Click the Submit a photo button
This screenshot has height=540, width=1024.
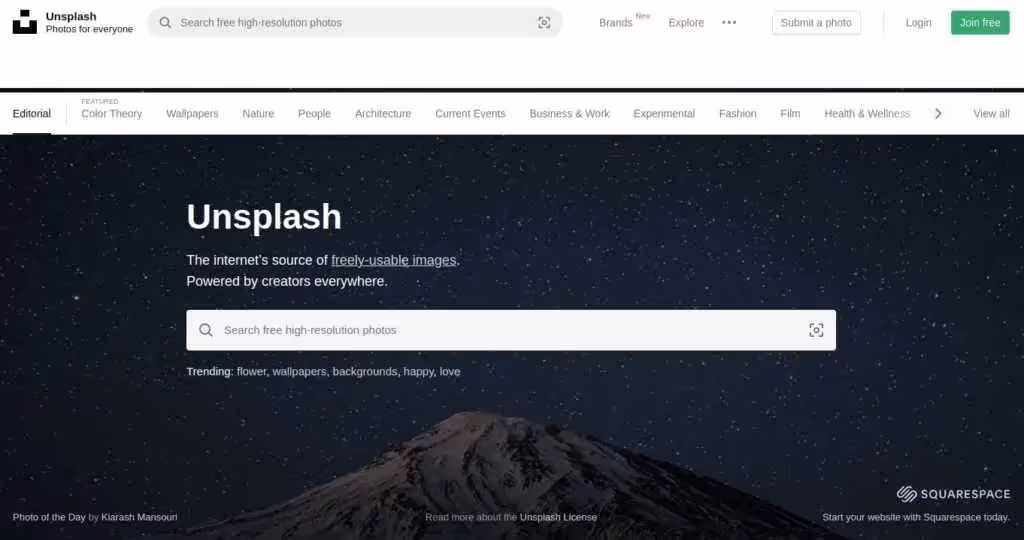(x=816, y=23)
